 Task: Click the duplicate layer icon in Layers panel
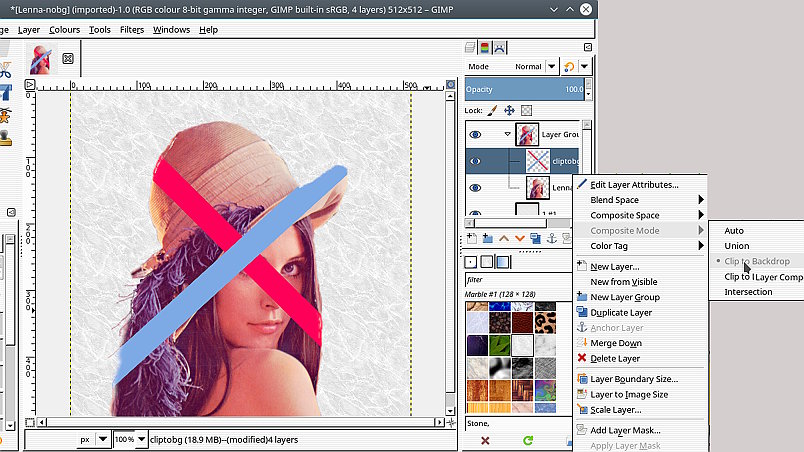click(536, 238)
